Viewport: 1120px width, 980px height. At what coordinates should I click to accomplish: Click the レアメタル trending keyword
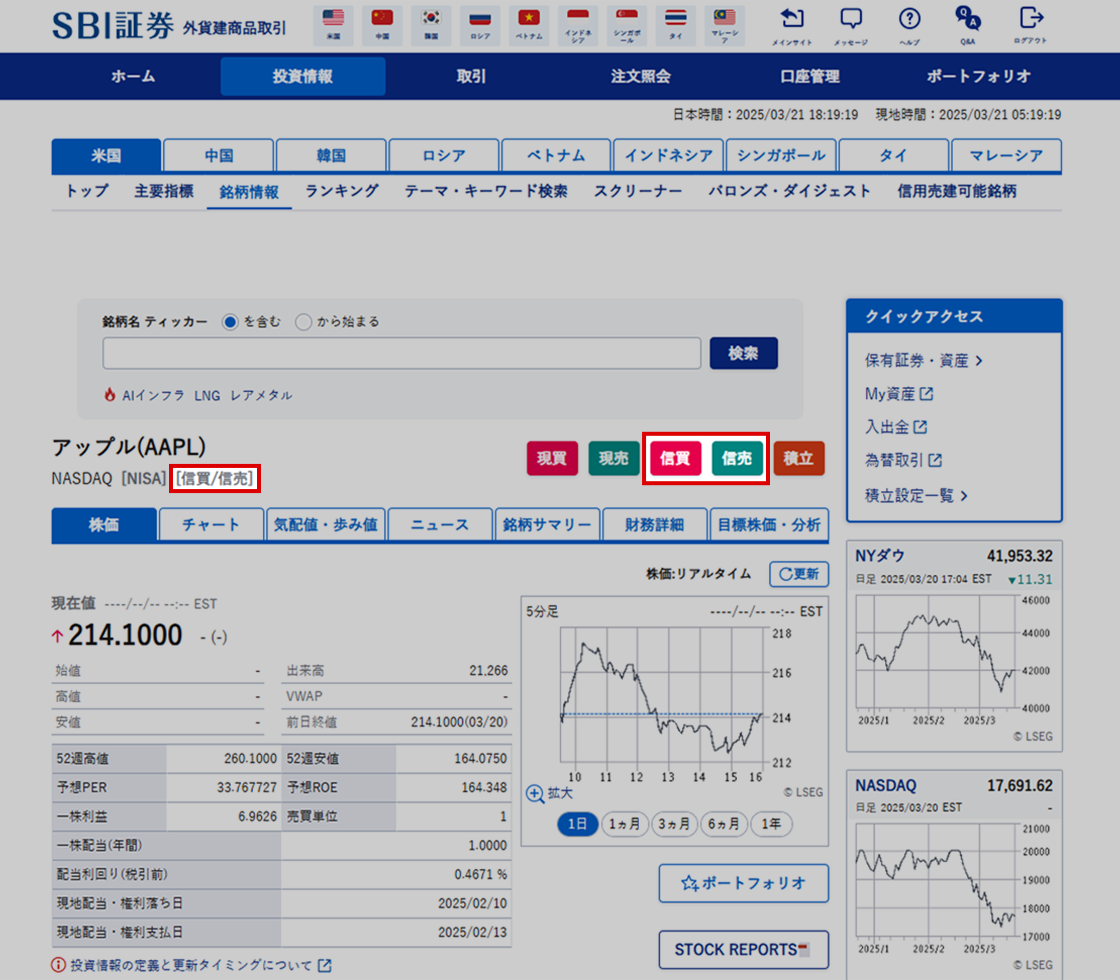(261, 396)
